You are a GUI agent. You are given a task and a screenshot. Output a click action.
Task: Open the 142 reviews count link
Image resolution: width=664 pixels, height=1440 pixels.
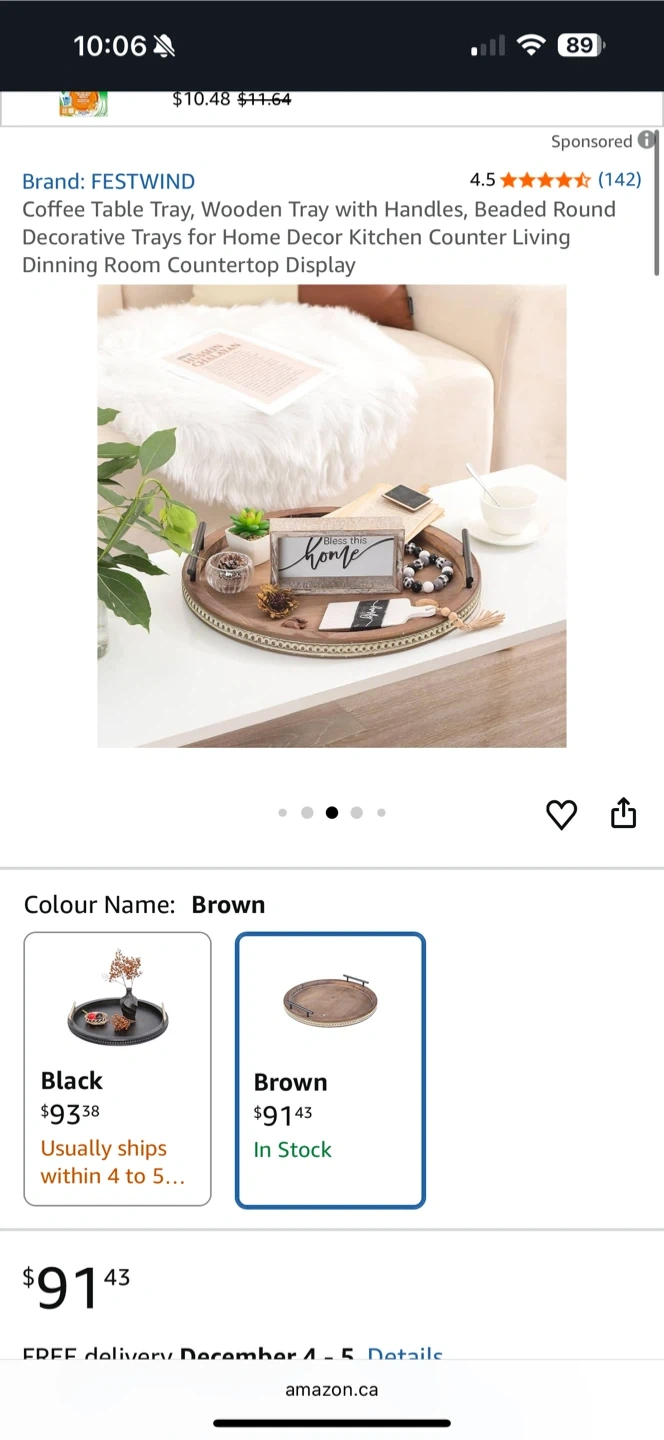coord(620,180)
